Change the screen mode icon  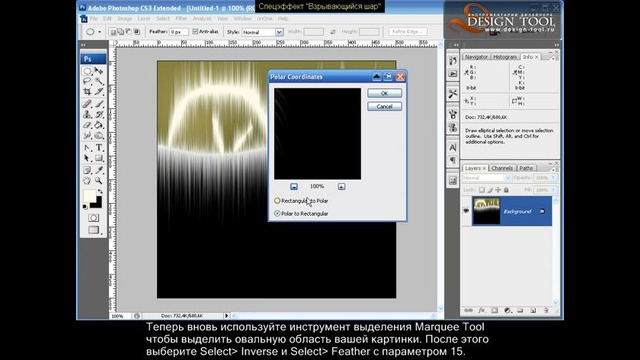coord(94,230)
